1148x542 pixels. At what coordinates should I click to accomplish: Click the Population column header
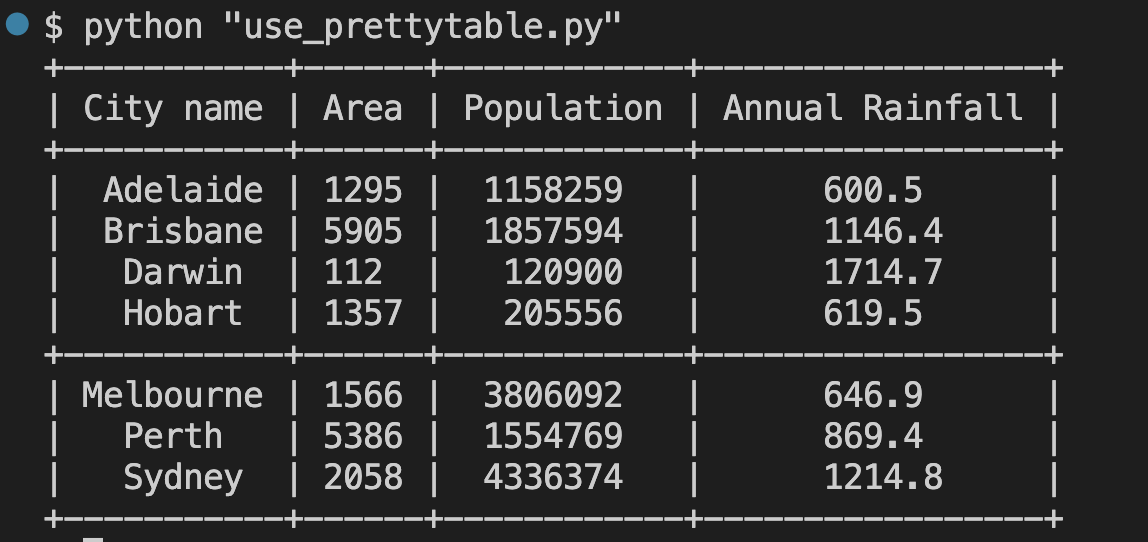[563, 108]
